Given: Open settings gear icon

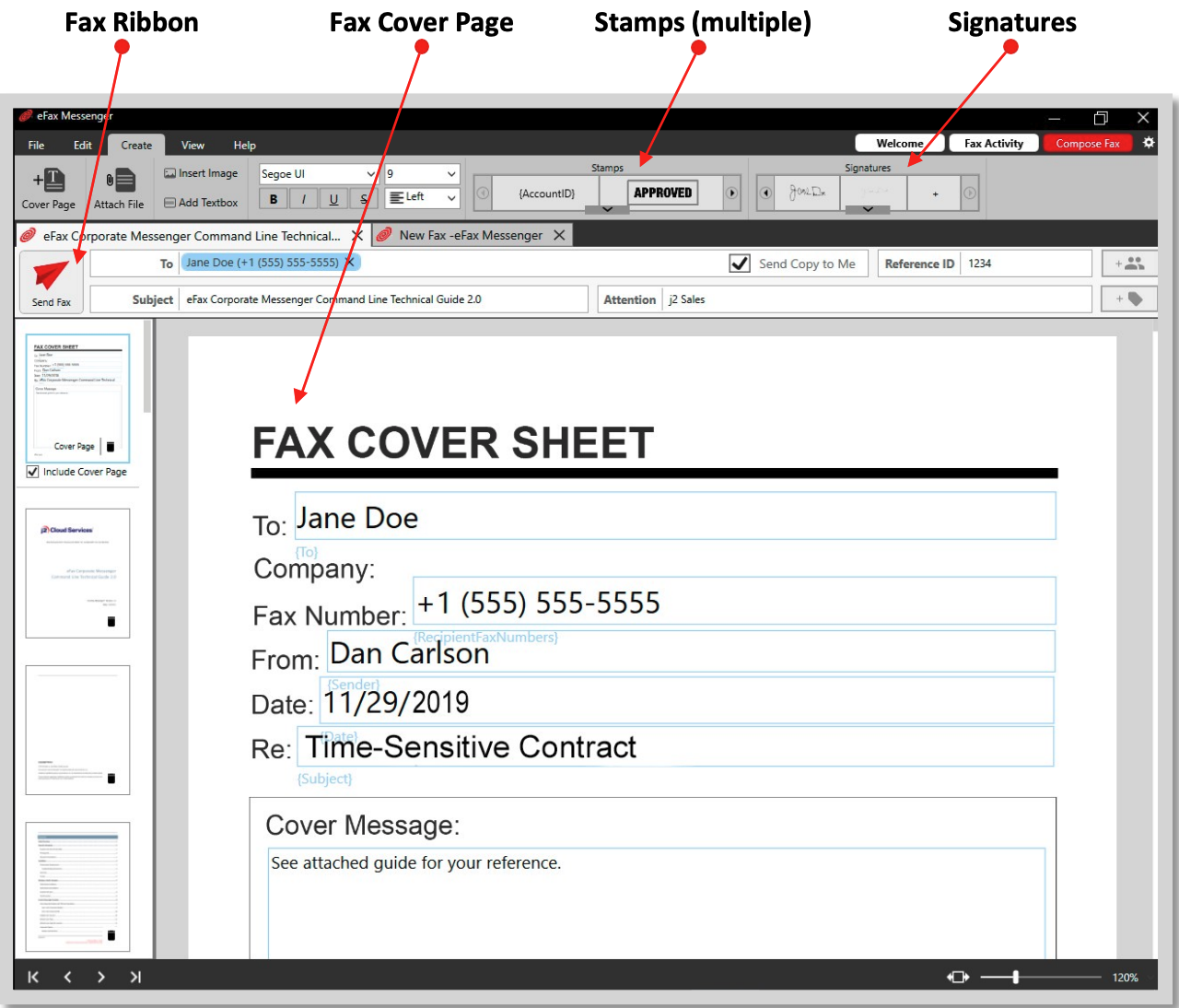Looking at the screenshot, I should 1149,143.
